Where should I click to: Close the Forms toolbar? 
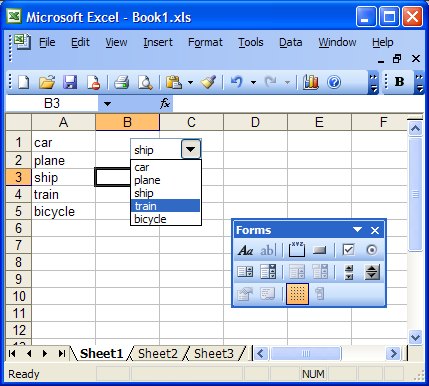[x=375, y=230]
